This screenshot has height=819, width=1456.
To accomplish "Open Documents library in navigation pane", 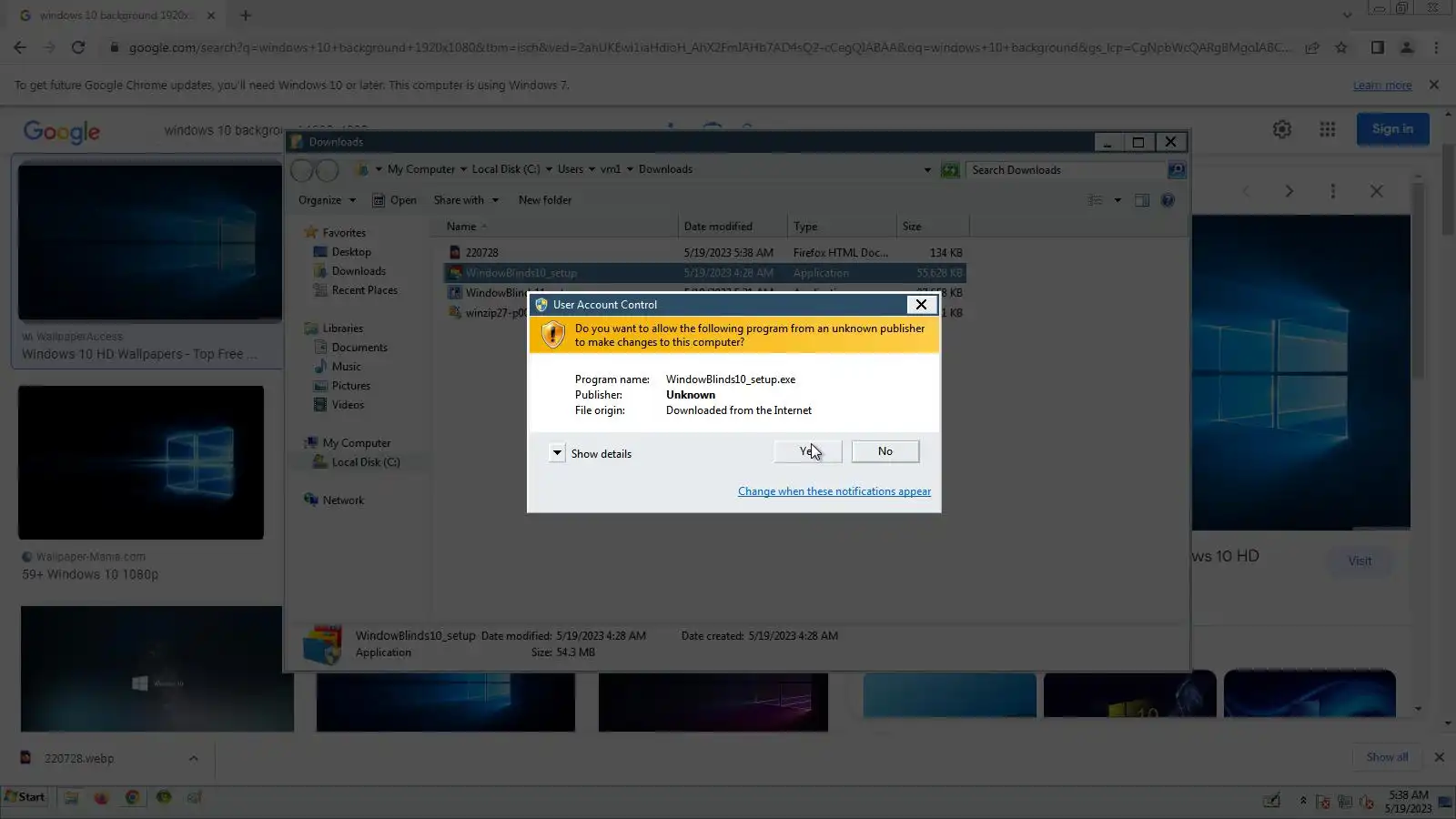I will (359, 348).
